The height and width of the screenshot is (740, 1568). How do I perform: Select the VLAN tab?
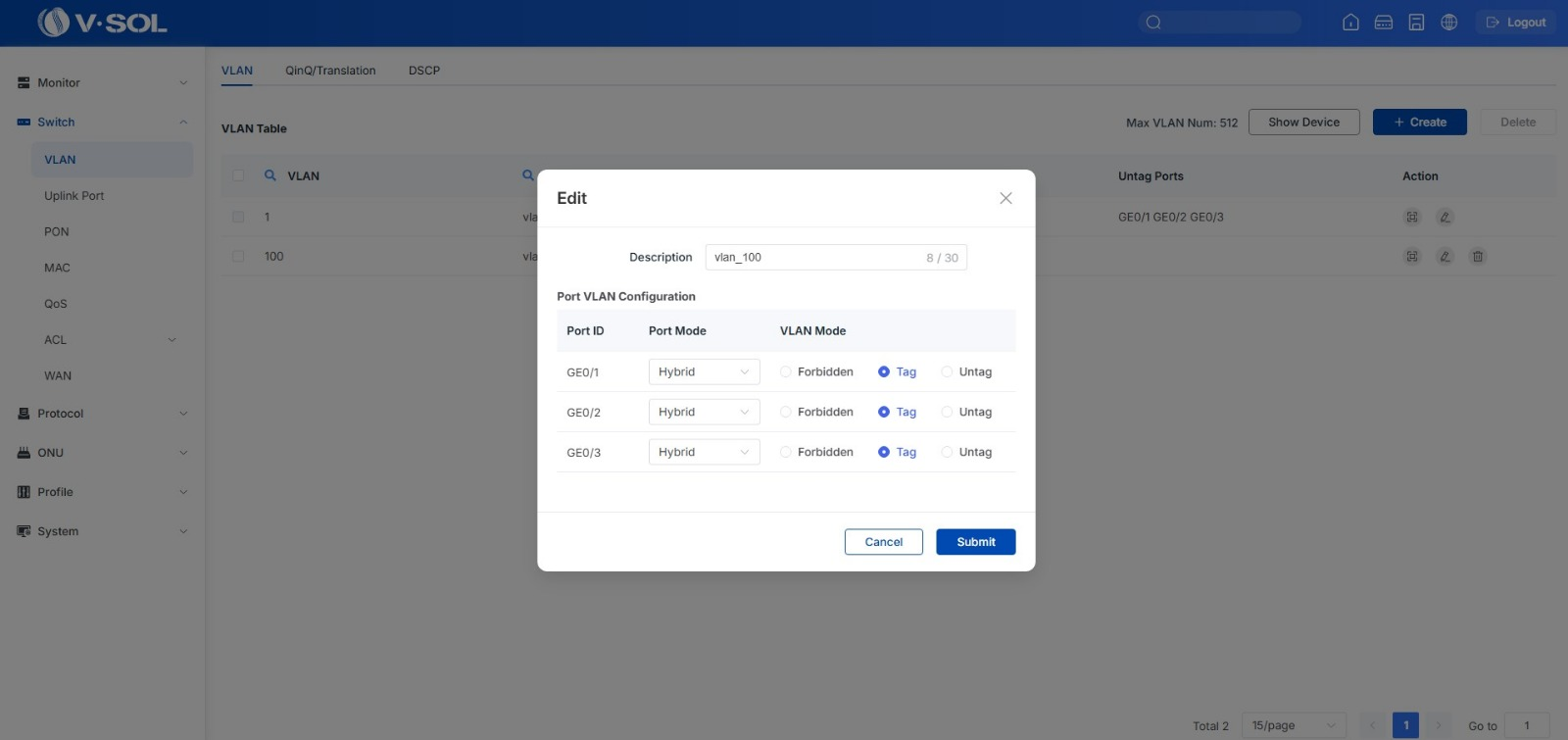pos(237,71)
